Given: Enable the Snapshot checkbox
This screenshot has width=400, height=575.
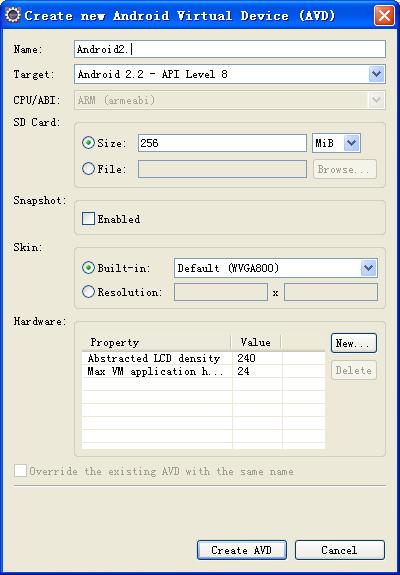Looking at the screenshot, I should pyautogui.click(x=88, y=219).
